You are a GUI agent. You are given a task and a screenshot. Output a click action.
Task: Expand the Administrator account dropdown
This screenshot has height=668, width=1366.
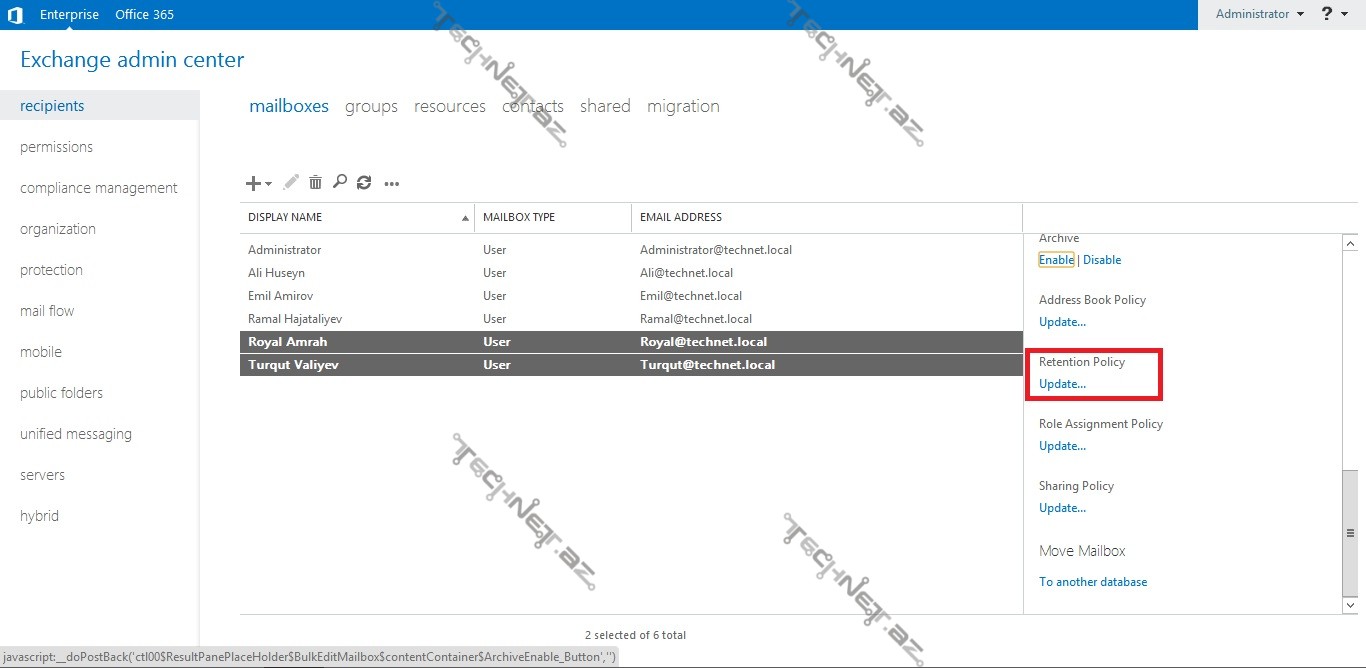[x=1259, y=14]
